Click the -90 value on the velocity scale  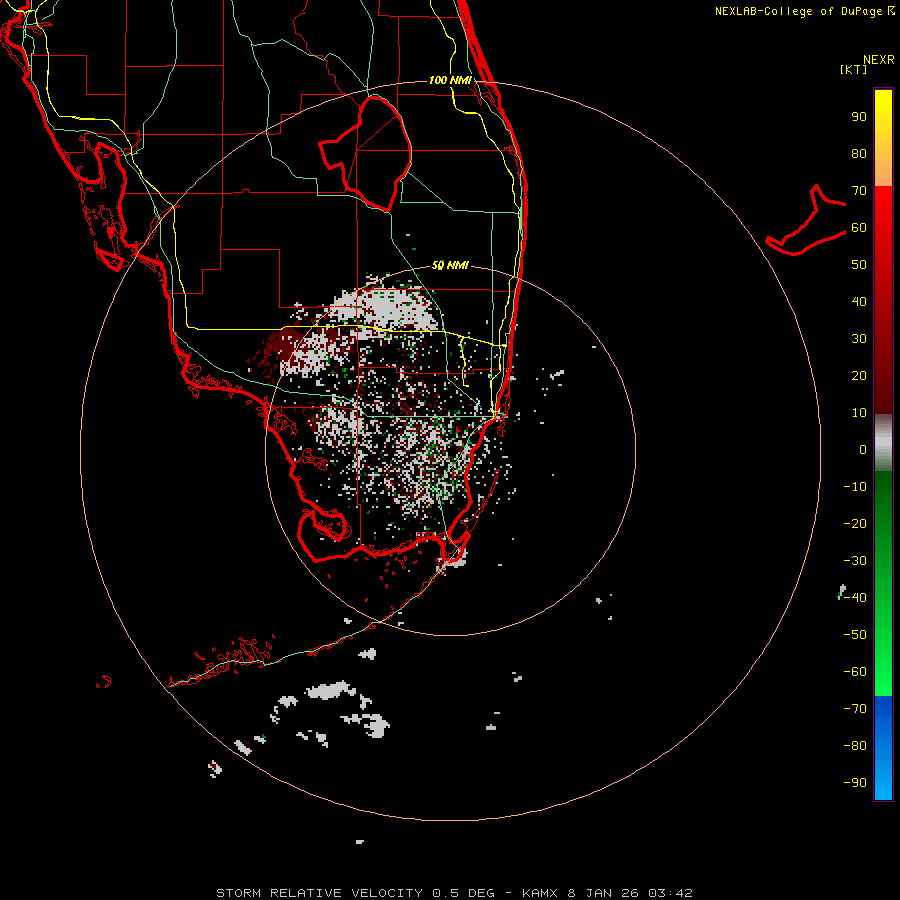pos(855,783)
